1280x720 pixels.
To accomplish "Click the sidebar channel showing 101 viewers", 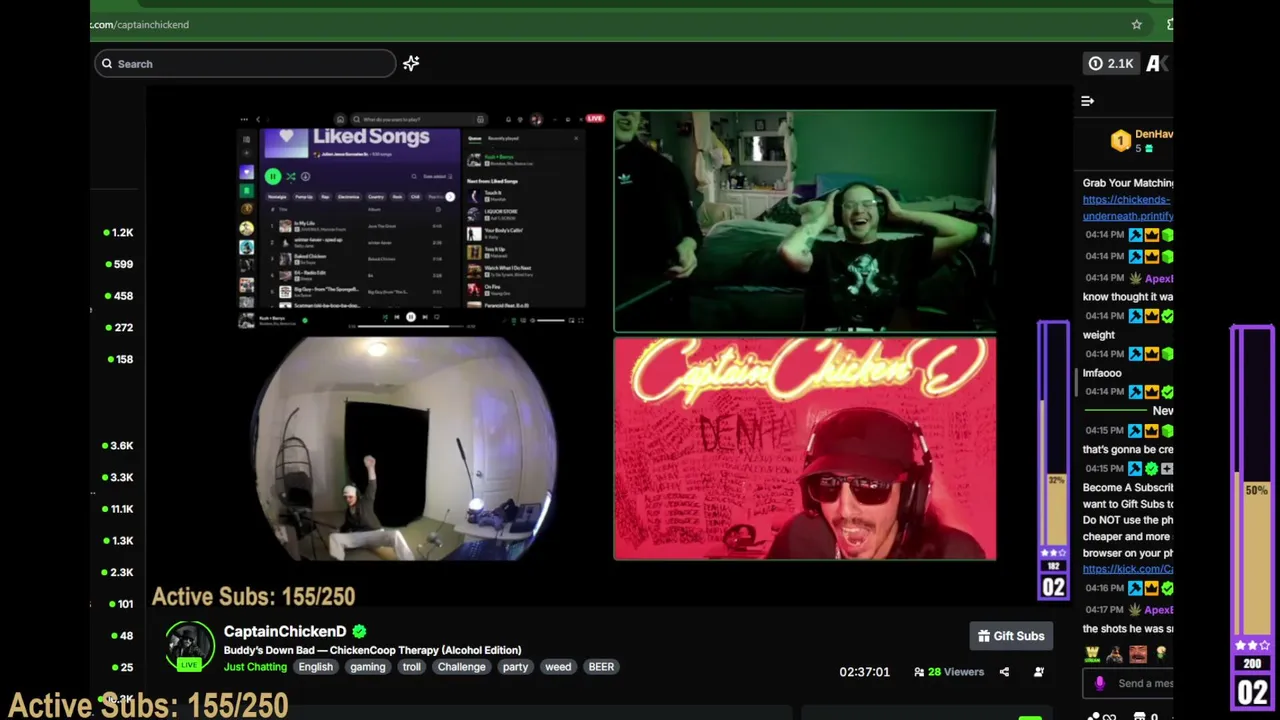I will point(119,604).
